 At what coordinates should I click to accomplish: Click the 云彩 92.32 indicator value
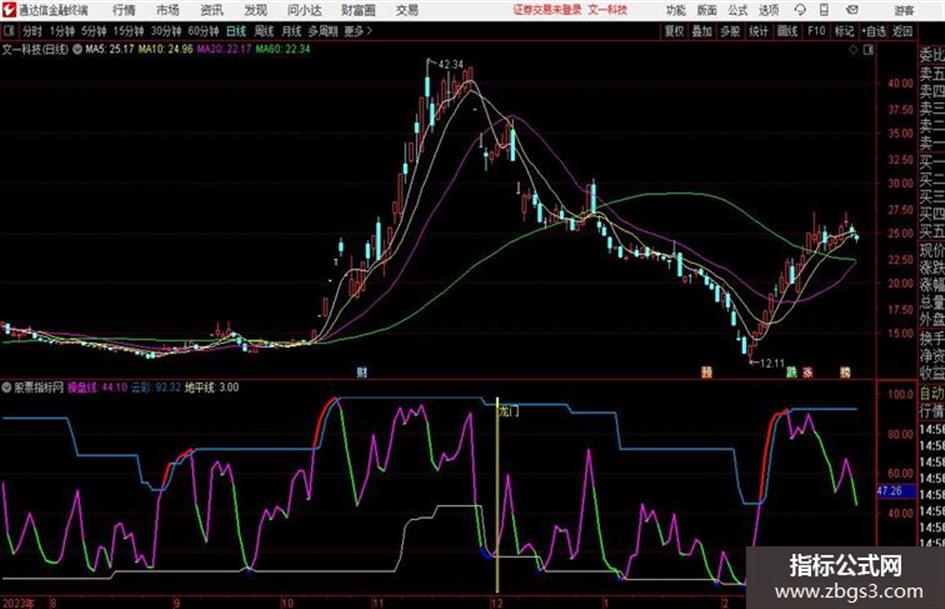pyautogui.click(x=156, y=387)
